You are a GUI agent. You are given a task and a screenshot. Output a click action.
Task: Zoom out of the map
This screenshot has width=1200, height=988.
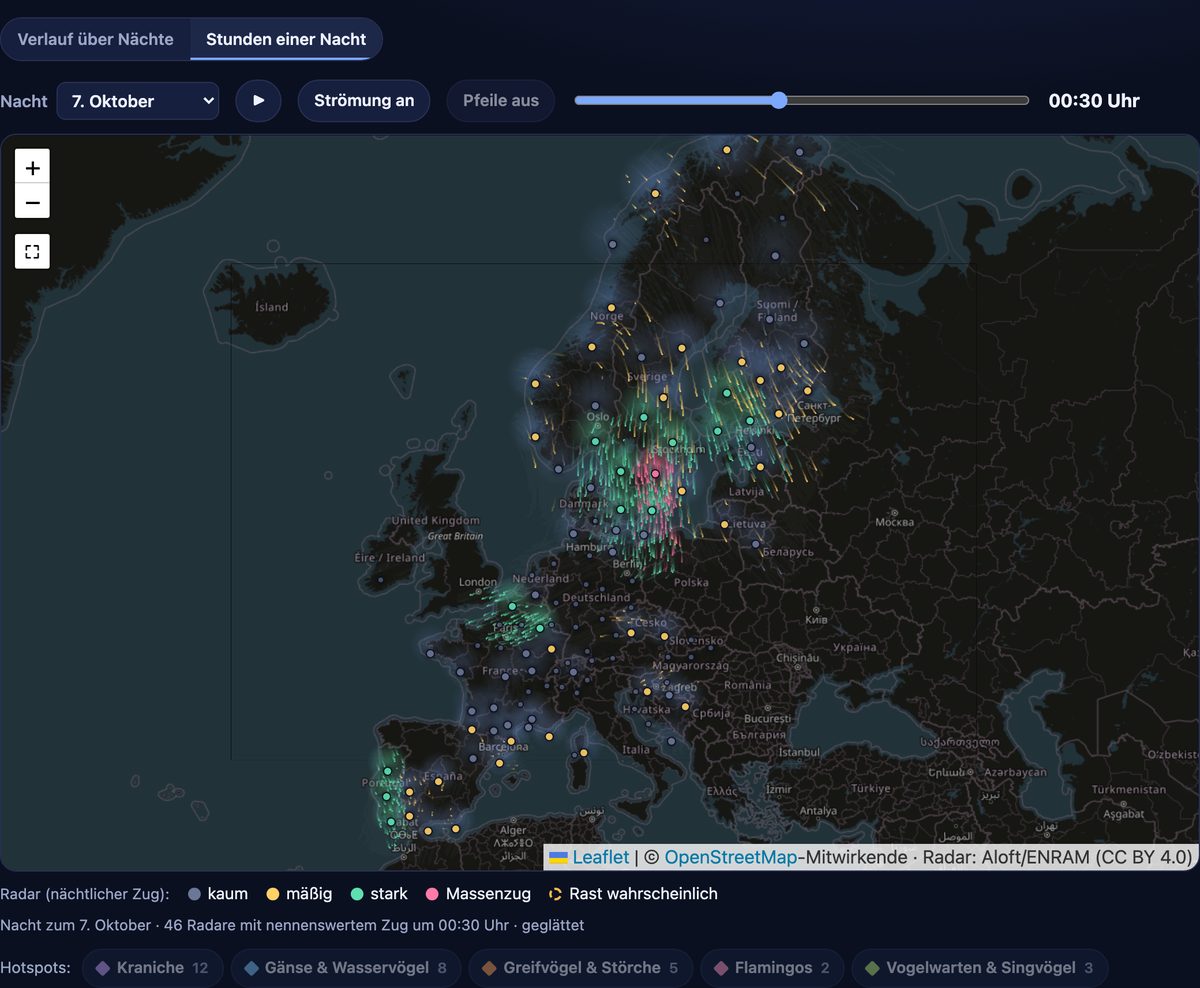(32, 202)
